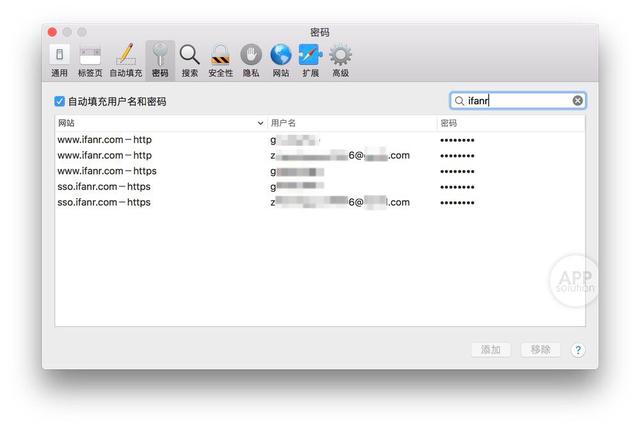Open the 标签页 Tabs preferences pane
Viewport: 640px width, 429px height.
coord(90,61)
